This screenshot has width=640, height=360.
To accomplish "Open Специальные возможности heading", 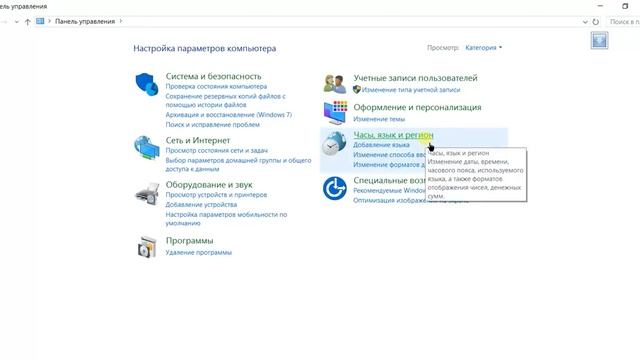I will click(389, 180).
